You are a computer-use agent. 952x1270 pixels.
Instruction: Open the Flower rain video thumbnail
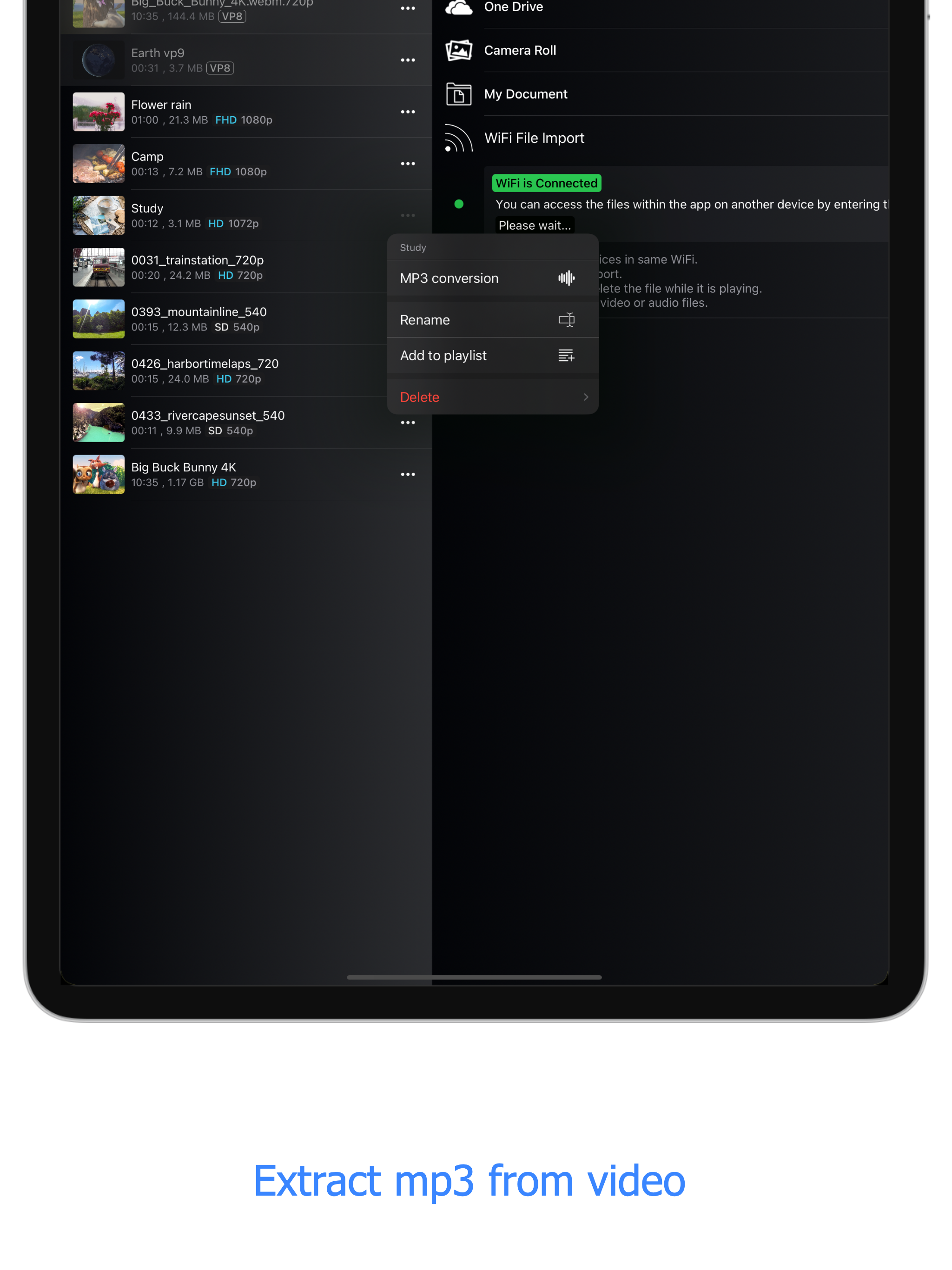(99, 112)
